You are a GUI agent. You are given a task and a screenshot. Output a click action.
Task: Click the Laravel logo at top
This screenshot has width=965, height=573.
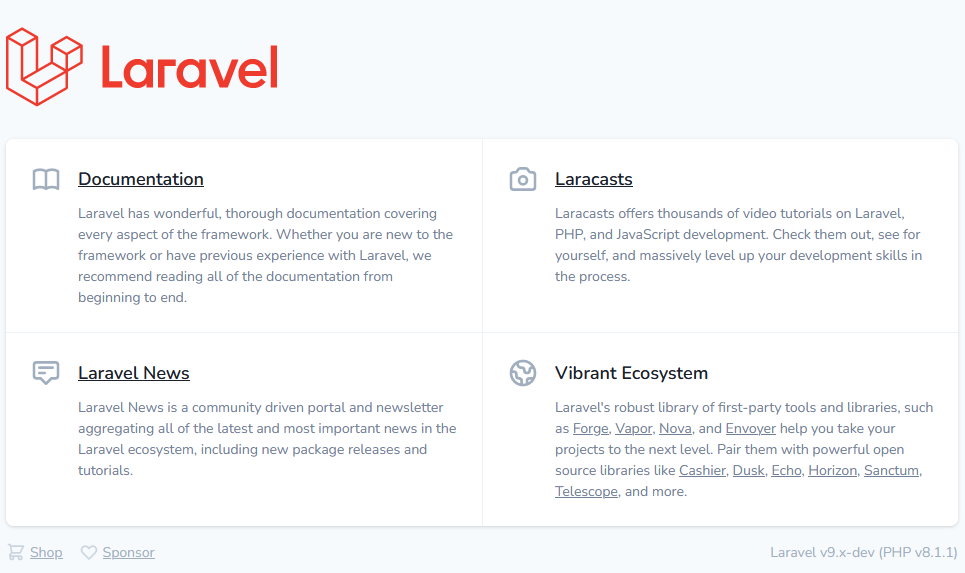(x=142, y=67)
